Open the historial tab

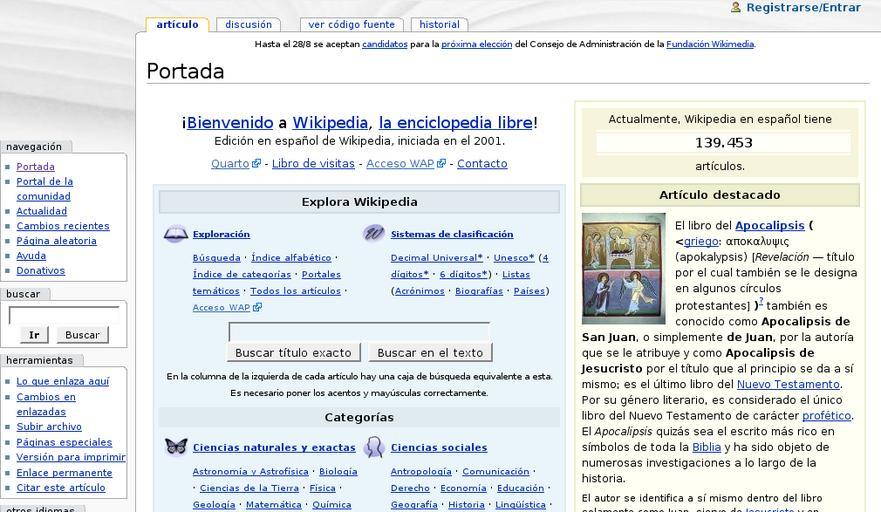[x=439, y=25]
